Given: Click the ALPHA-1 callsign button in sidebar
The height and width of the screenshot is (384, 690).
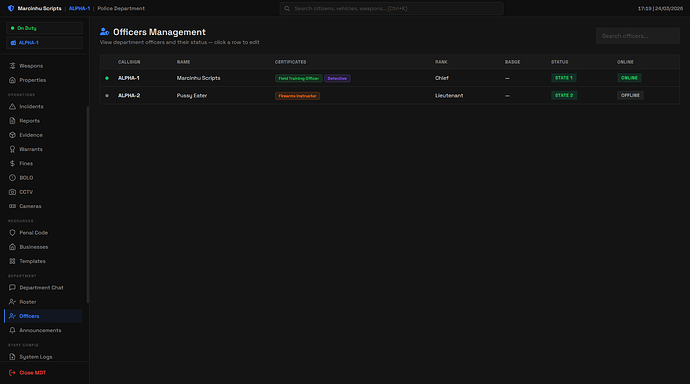Looking at the screenshot, I should point(44,43).
